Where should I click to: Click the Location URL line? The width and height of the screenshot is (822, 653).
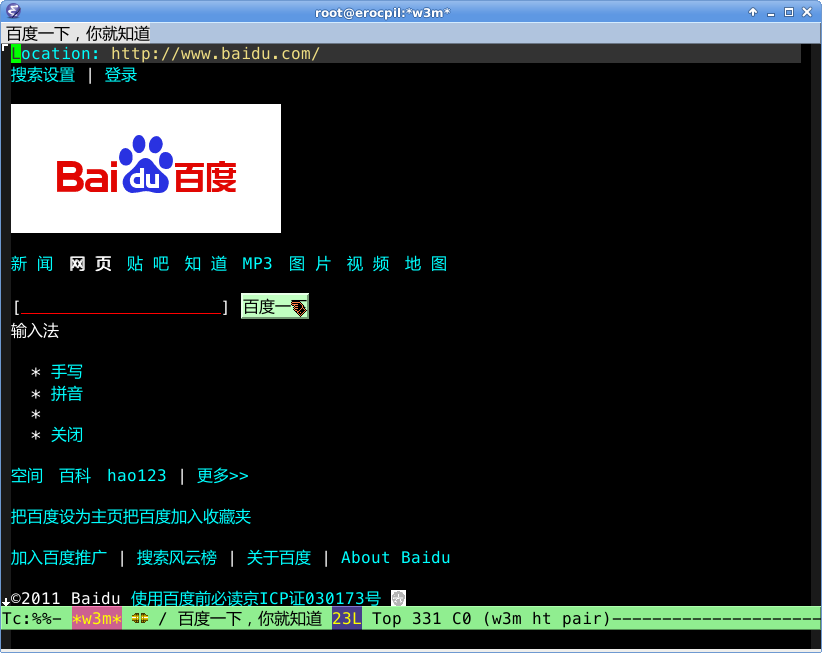(x=406, y=53)
